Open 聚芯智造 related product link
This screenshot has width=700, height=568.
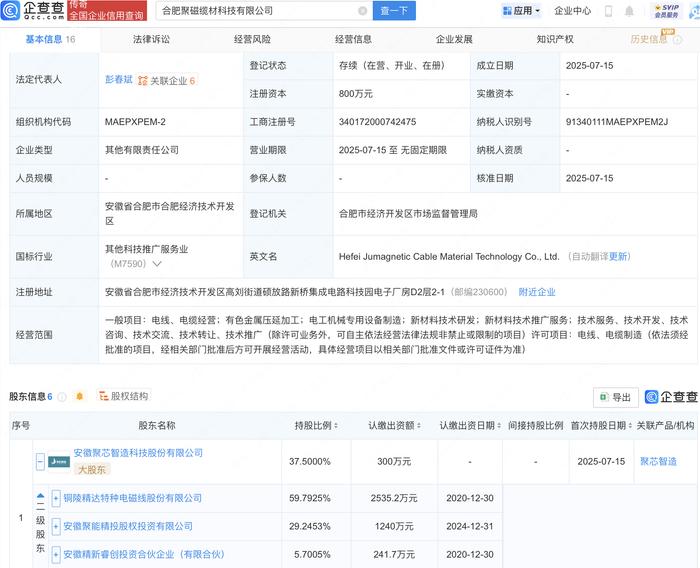point(658,461)
